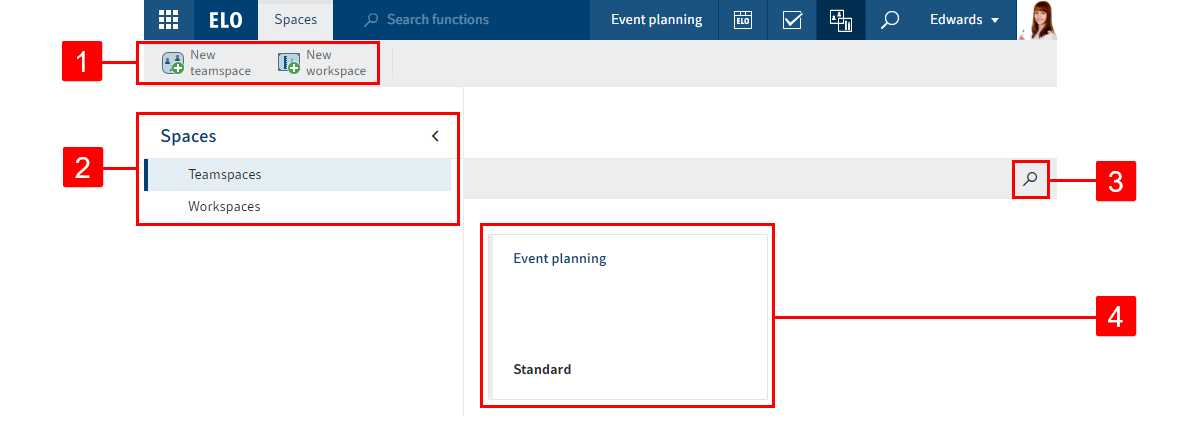
Task: Click the magnifier search icon in top bar
Action: click(x=889, y=20)
